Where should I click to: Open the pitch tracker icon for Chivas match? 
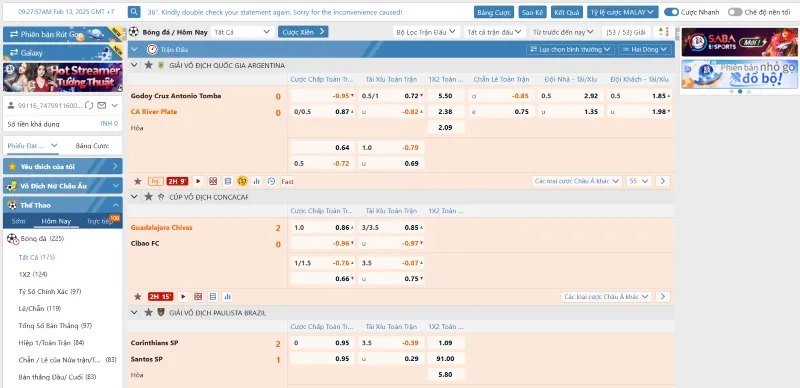coord(198,297)
